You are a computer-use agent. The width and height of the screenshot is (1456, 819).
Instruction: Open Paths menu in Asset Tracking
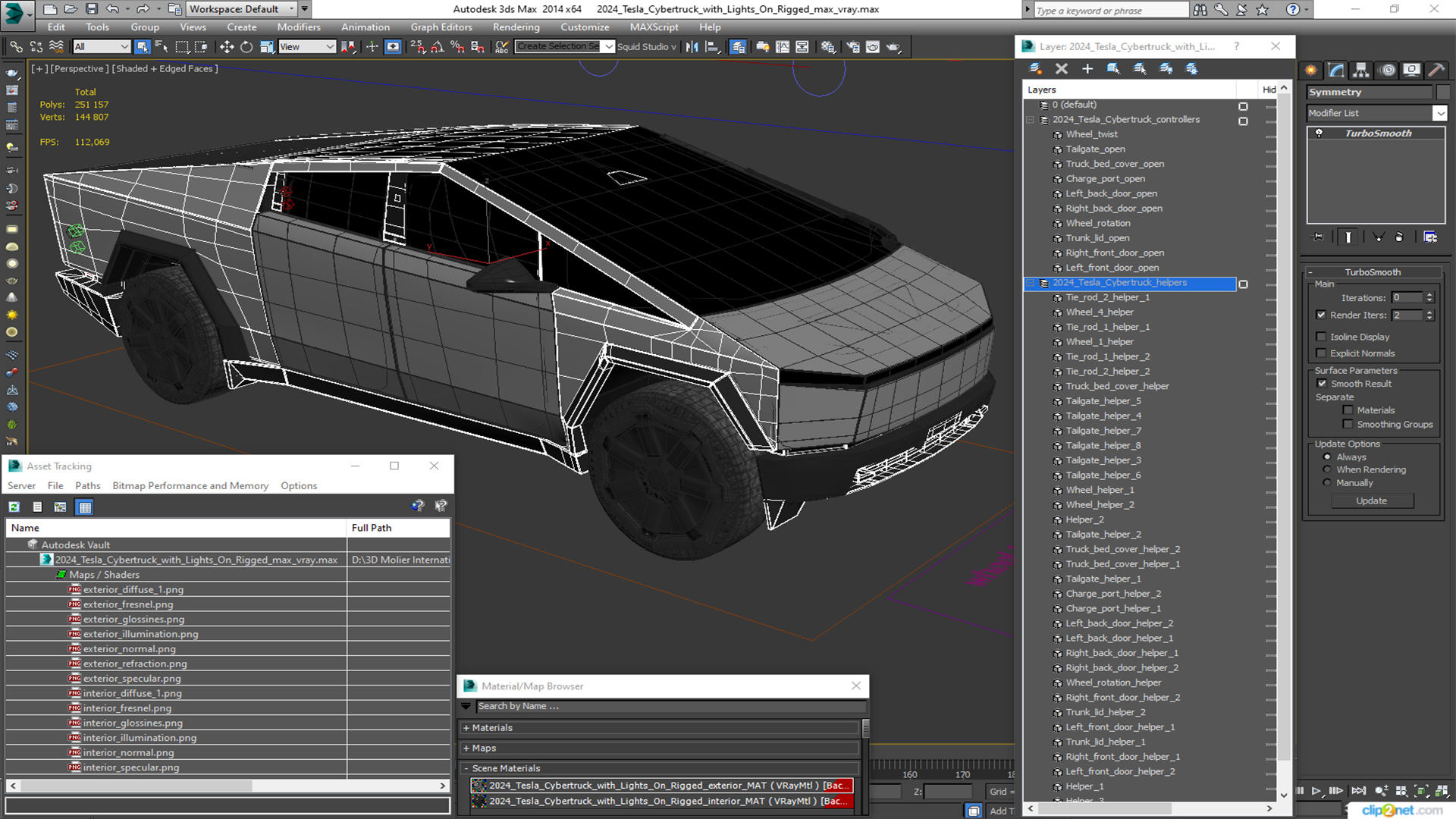click(87, 486)
